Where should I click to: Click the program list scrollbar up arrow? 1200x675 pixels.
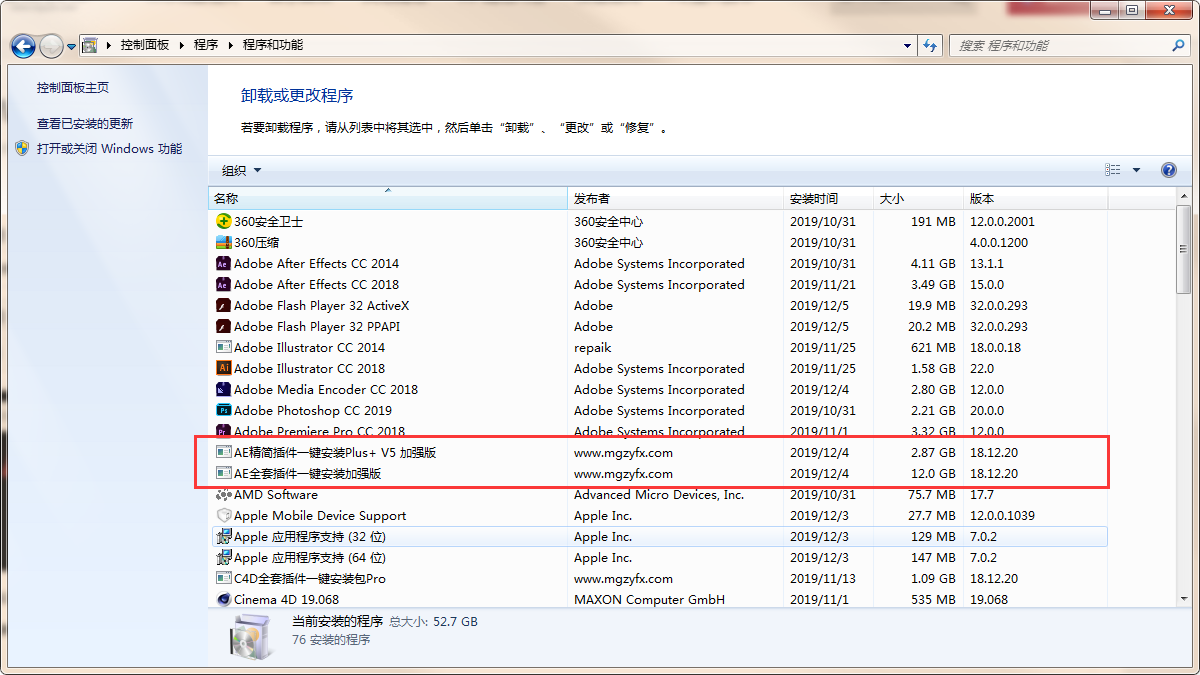pyautogui.click(x=1184, y=197)
